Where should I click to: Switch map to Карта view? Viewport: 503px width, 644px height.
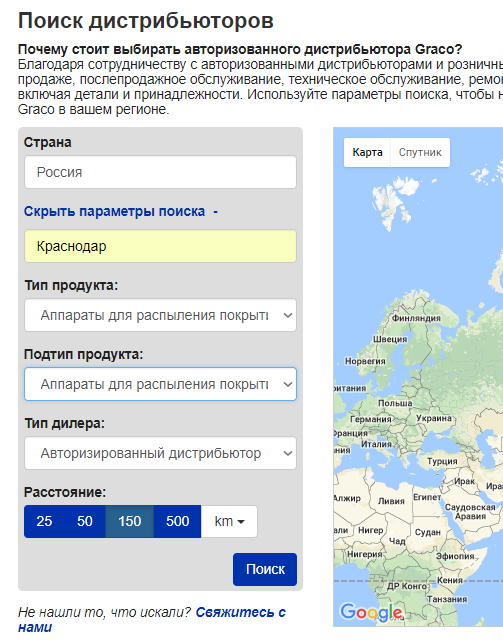coord(367,152)
